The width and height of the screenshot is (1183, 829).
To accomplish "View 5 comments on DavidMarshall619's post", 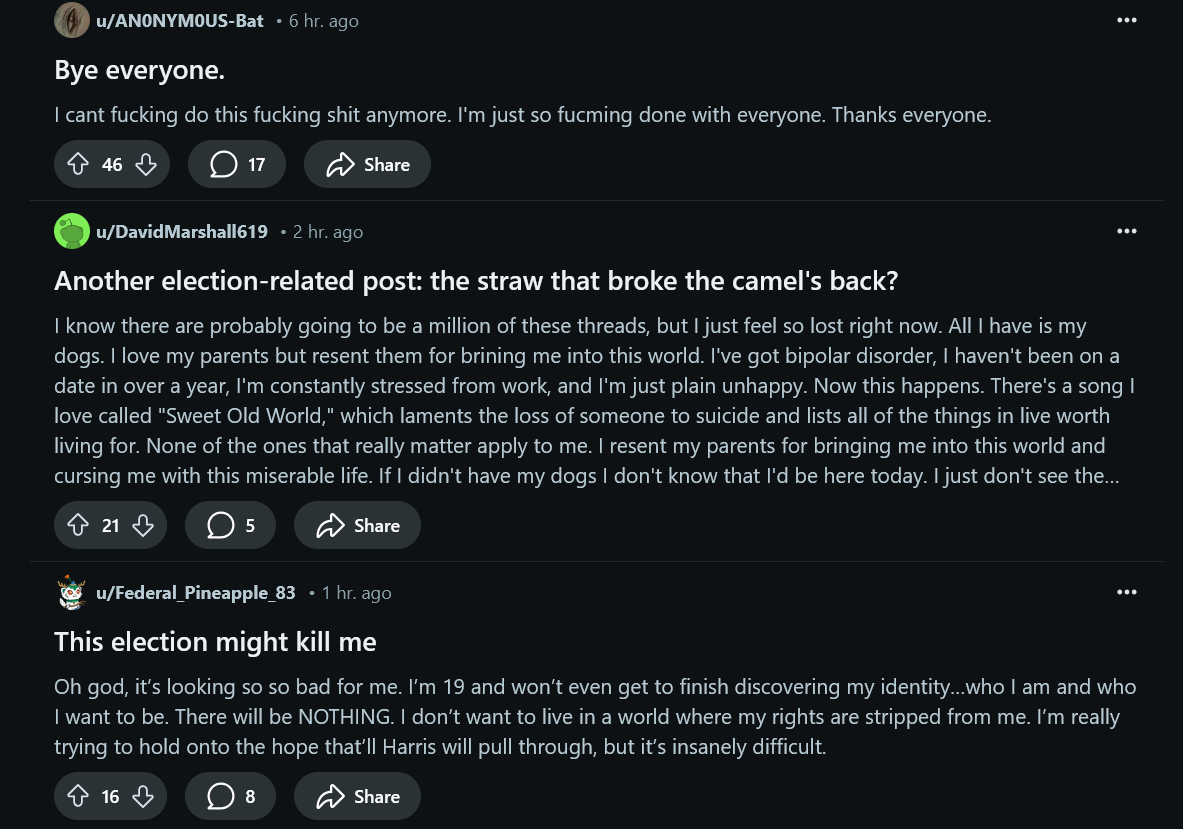I will click(x=230, y=526).
